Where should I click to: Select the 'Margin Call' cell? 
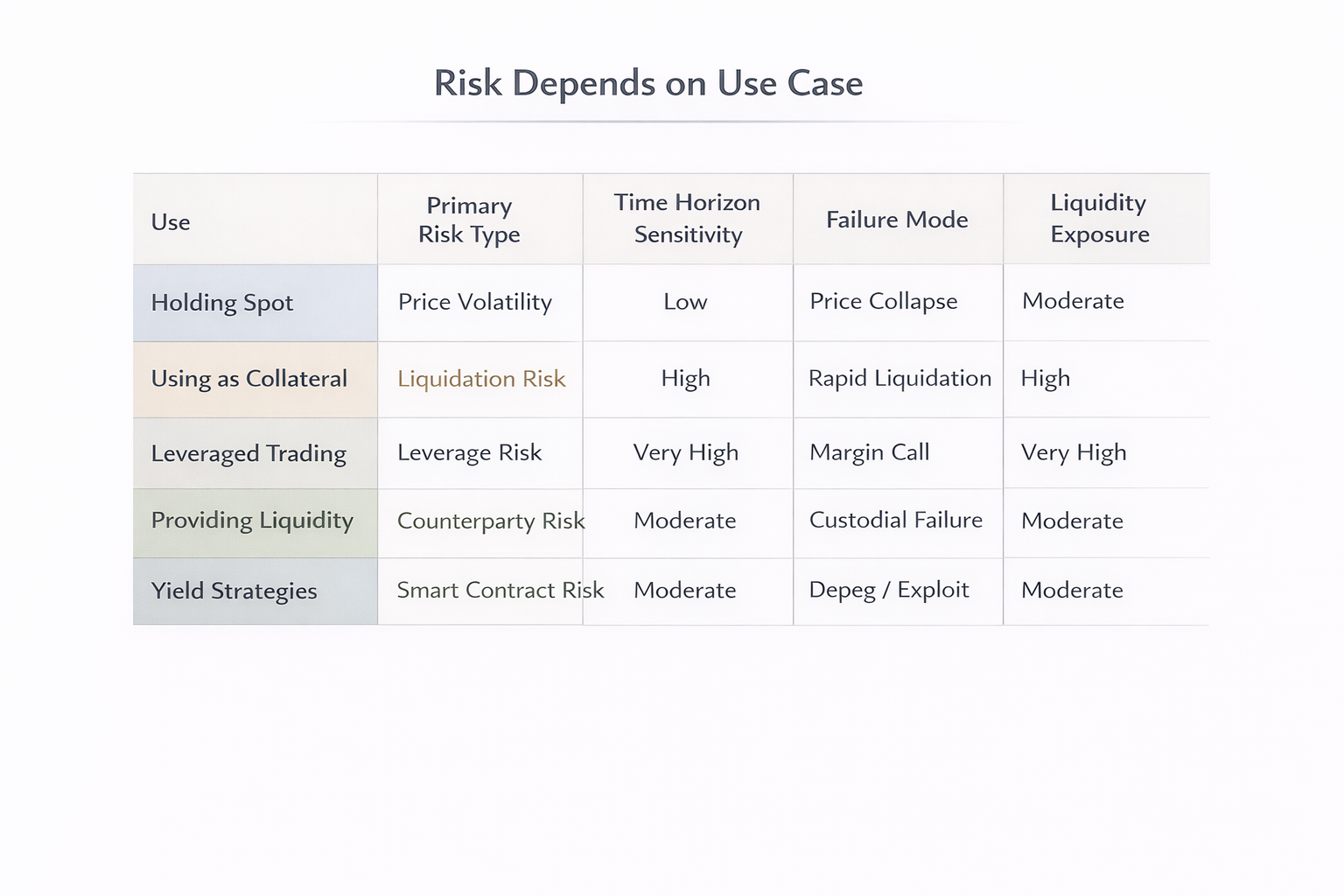click(870, 452)
